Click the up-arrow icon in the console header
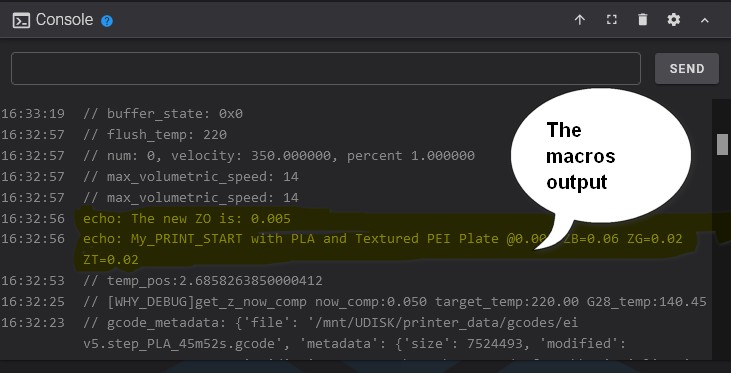 click(x=579, y=20)
